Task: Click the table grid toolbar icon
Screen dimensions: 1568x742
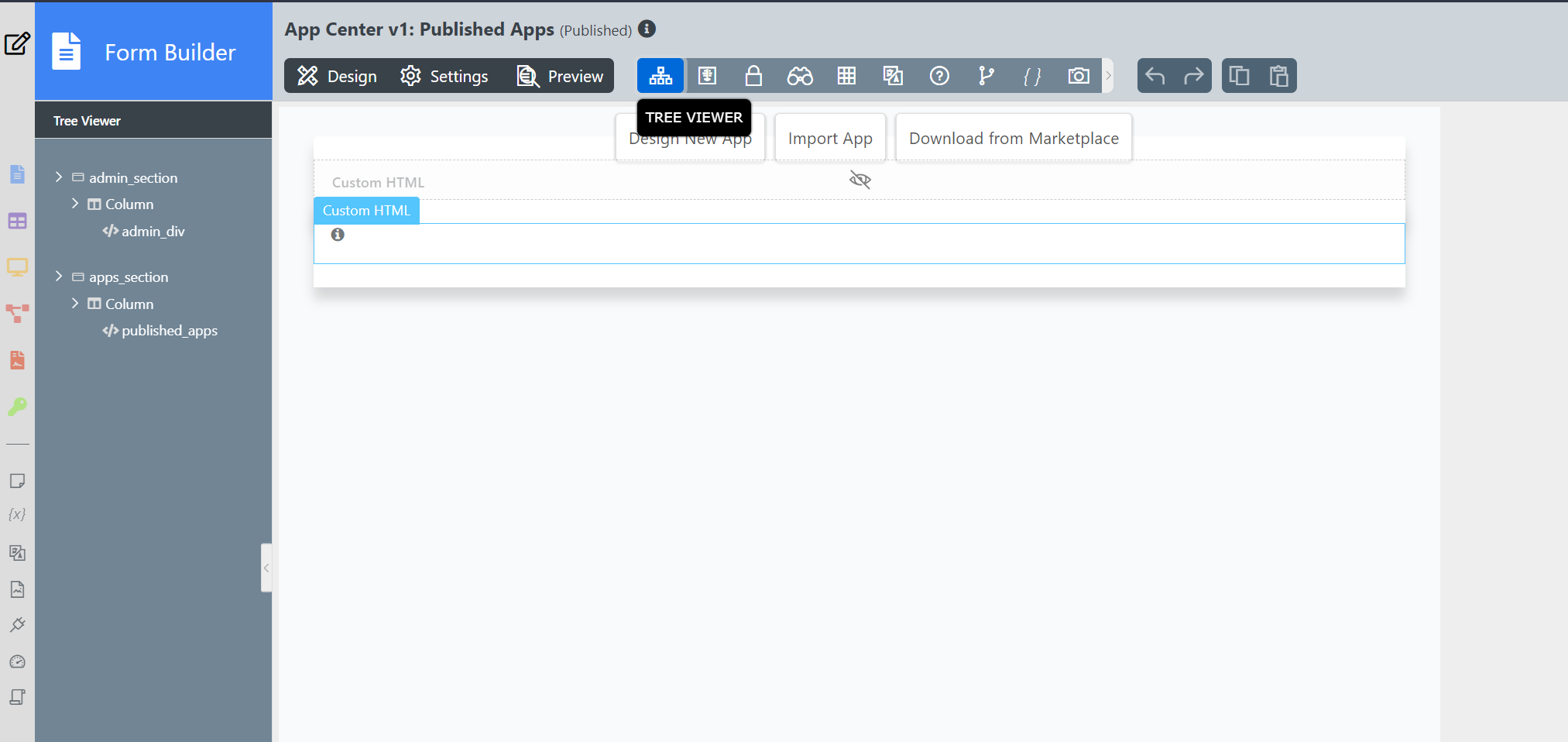Action: [846, 76]
